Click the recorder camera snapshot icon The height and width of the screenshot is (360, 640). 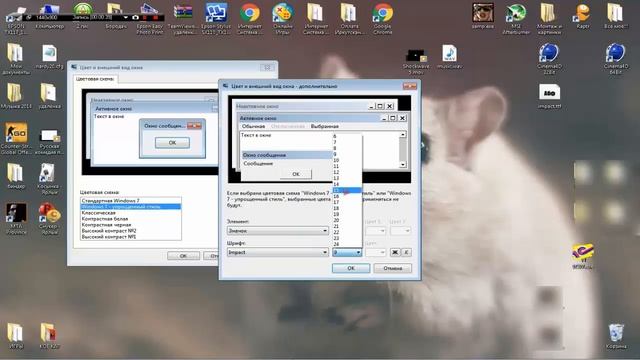tap(136, 18)
